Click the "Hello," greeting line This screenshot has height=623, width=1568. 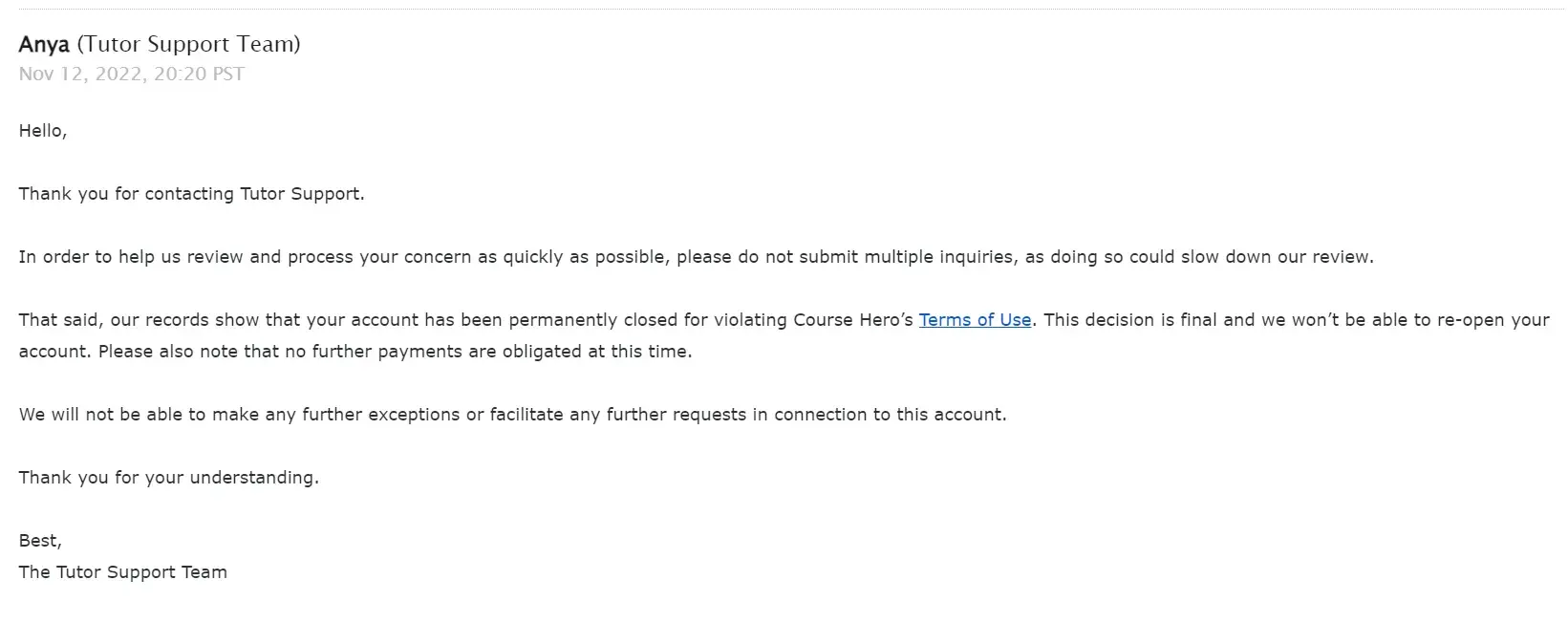[43, 131]
